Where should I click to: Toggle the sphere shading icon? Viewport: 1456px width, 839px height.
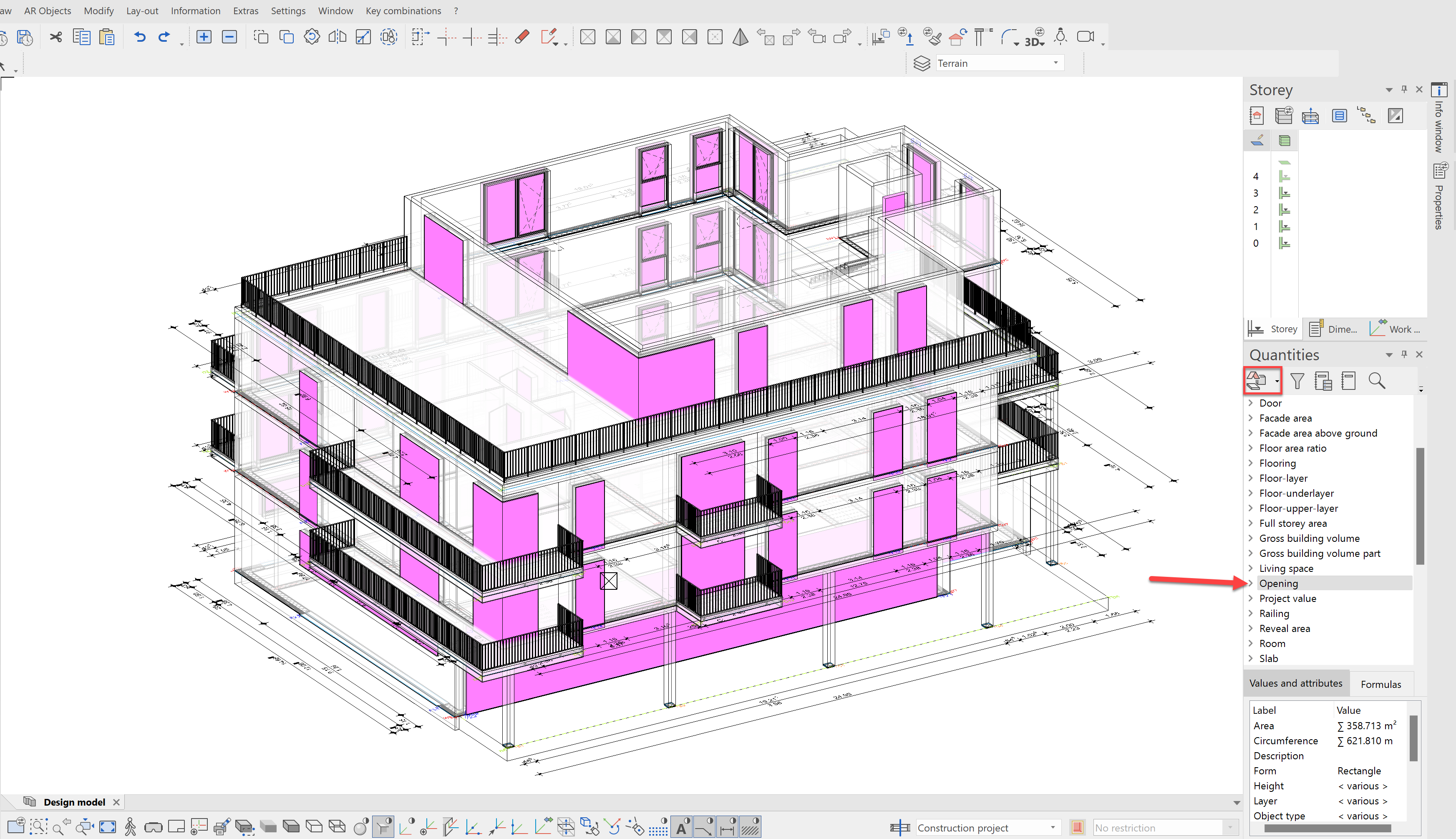tap(361, 827)
